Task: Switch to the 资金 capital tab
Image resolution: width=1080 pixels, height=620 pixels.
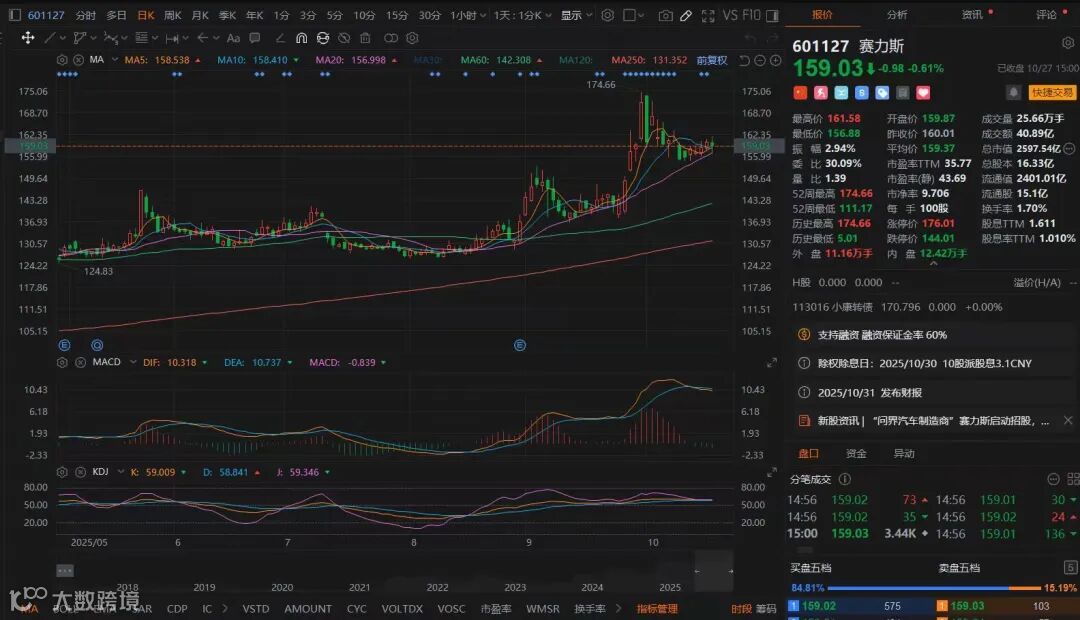Action: (x=856, y=453)
